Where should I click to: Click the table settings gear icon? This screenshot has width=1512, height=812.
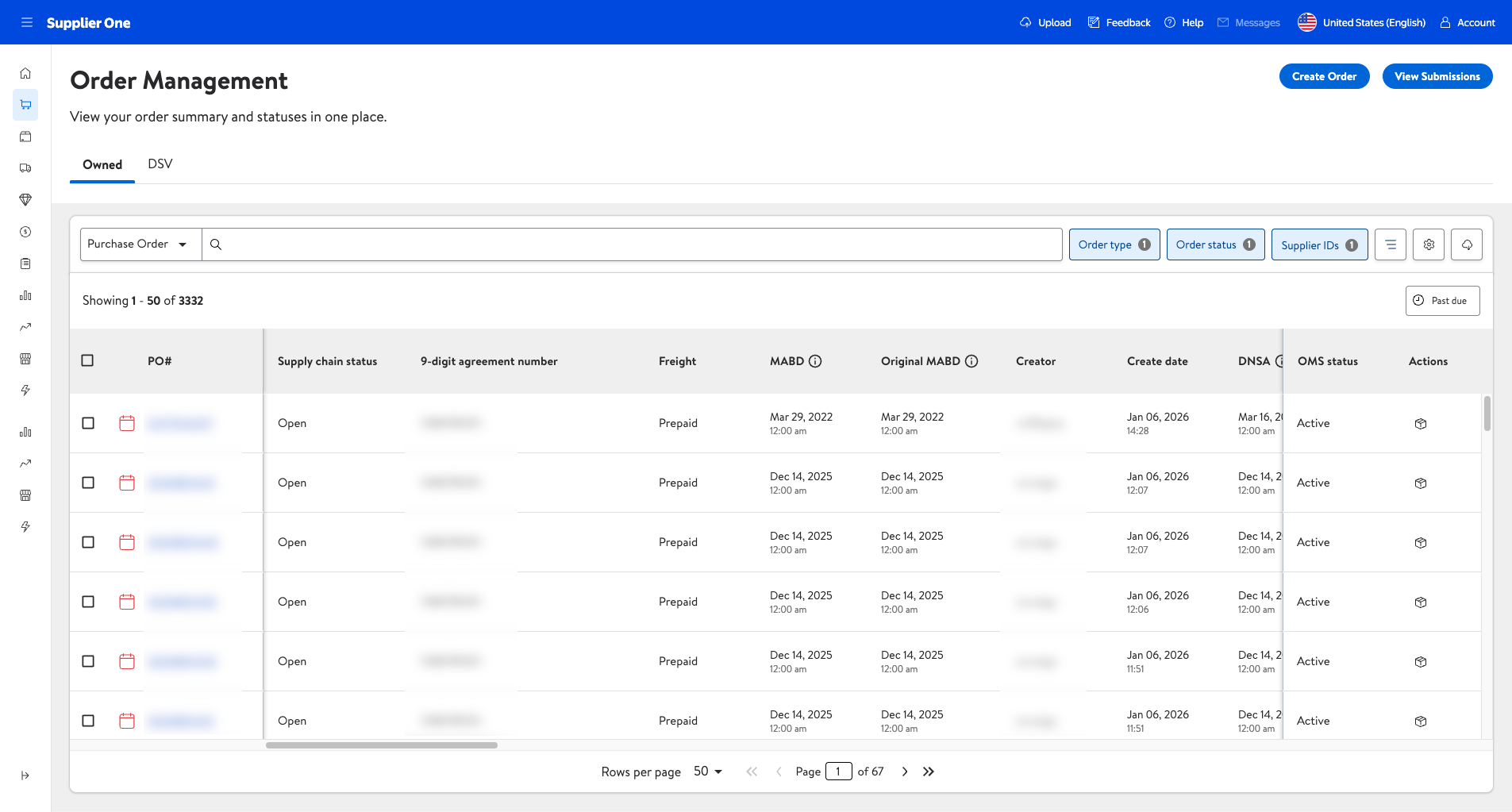click(1429, 244)
